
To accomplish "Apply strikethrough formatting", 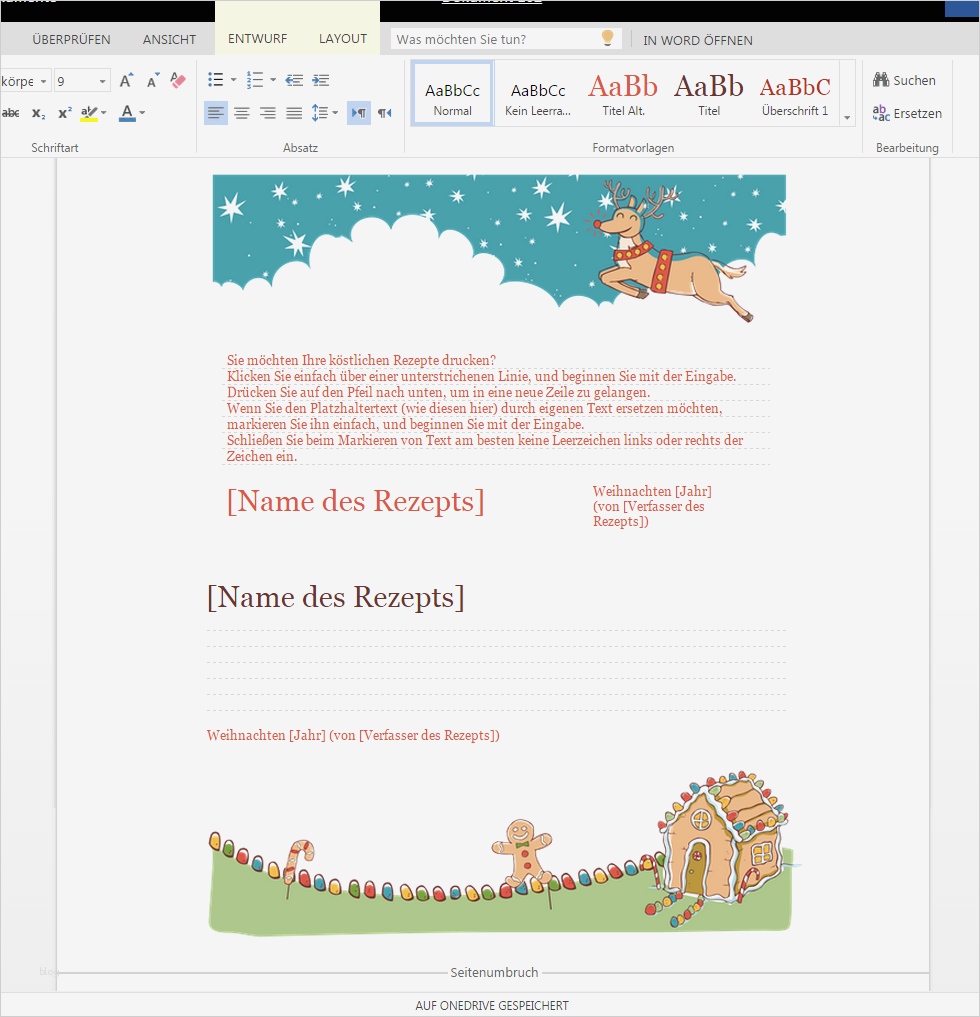I will point(11,112).
